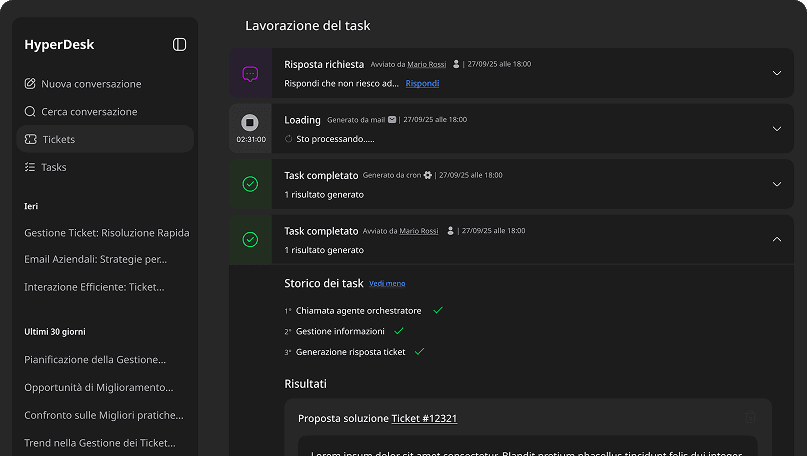Image resolution: width=807 pixels, height=456 pixels.
Task: Open the Ticket #12321 link
Action: click(x=424, y=418)
